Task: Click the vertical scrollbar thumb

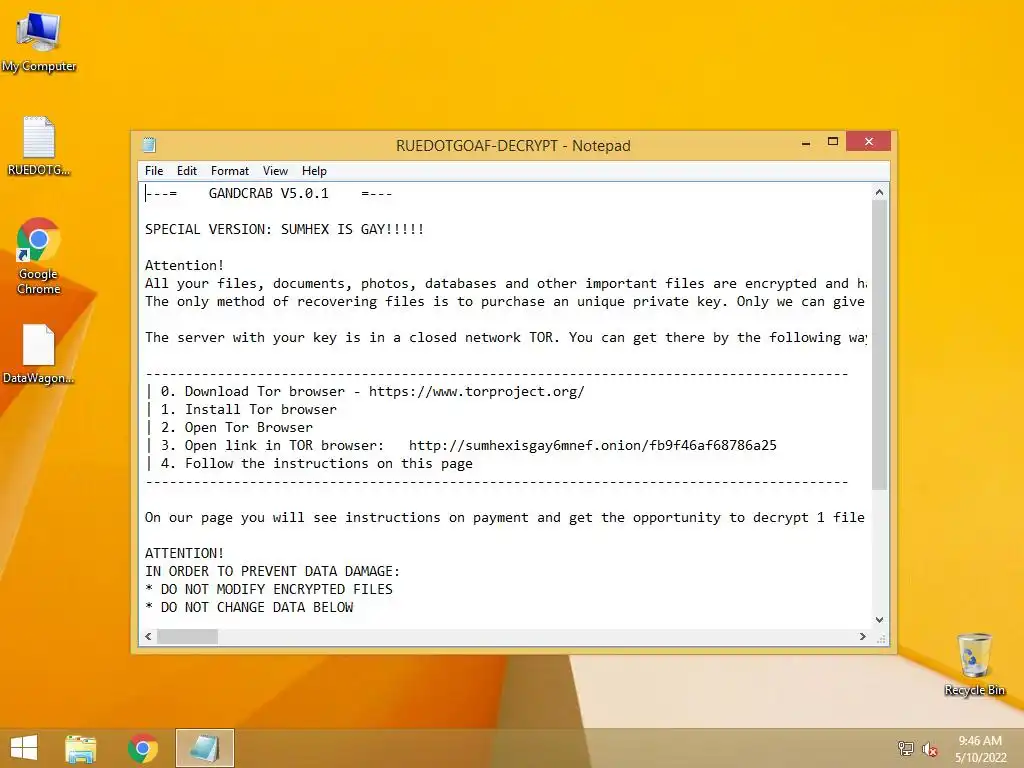Action: click(879, 345)
